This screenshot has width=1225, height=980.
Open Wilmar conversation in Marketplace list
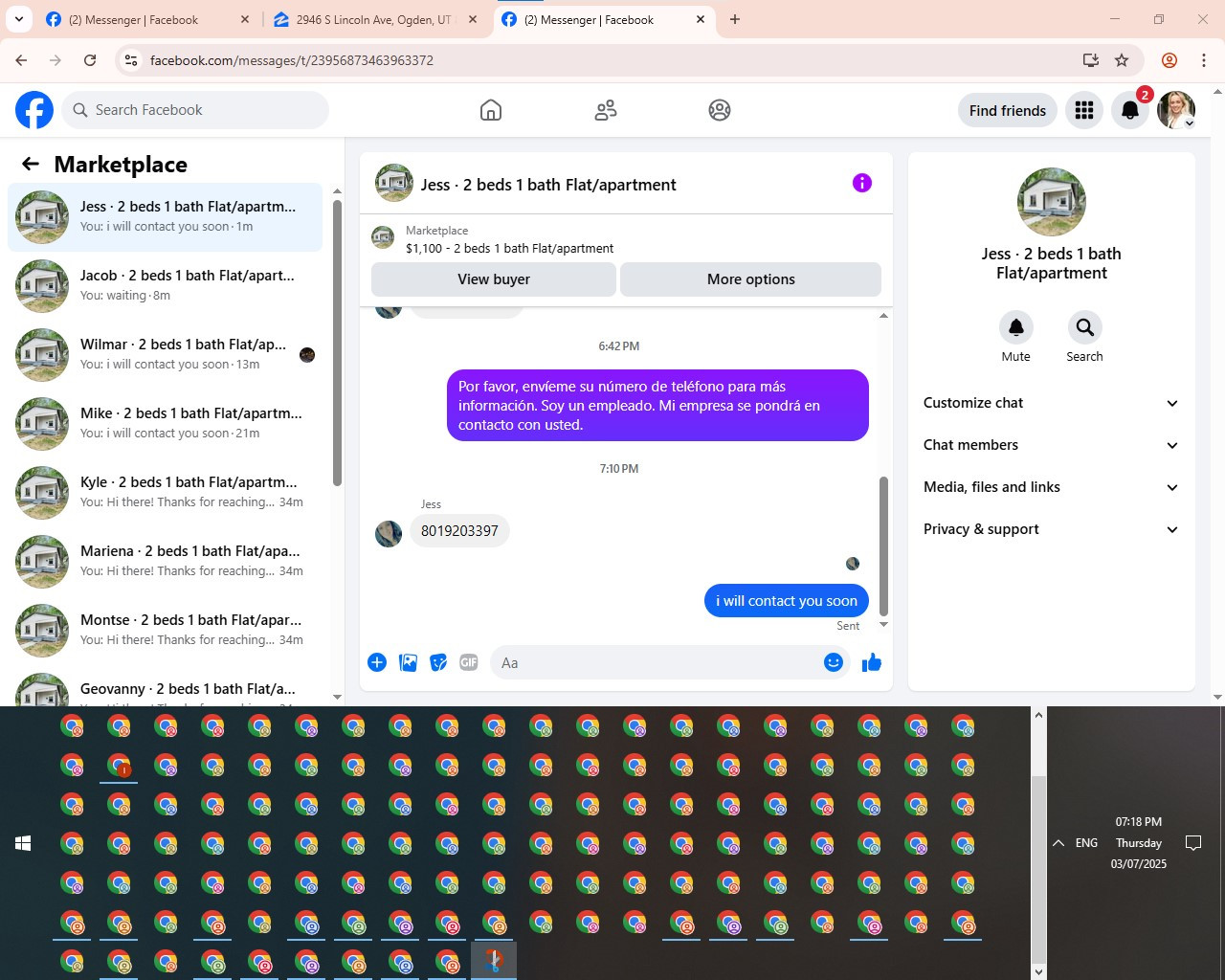(165, 355)
